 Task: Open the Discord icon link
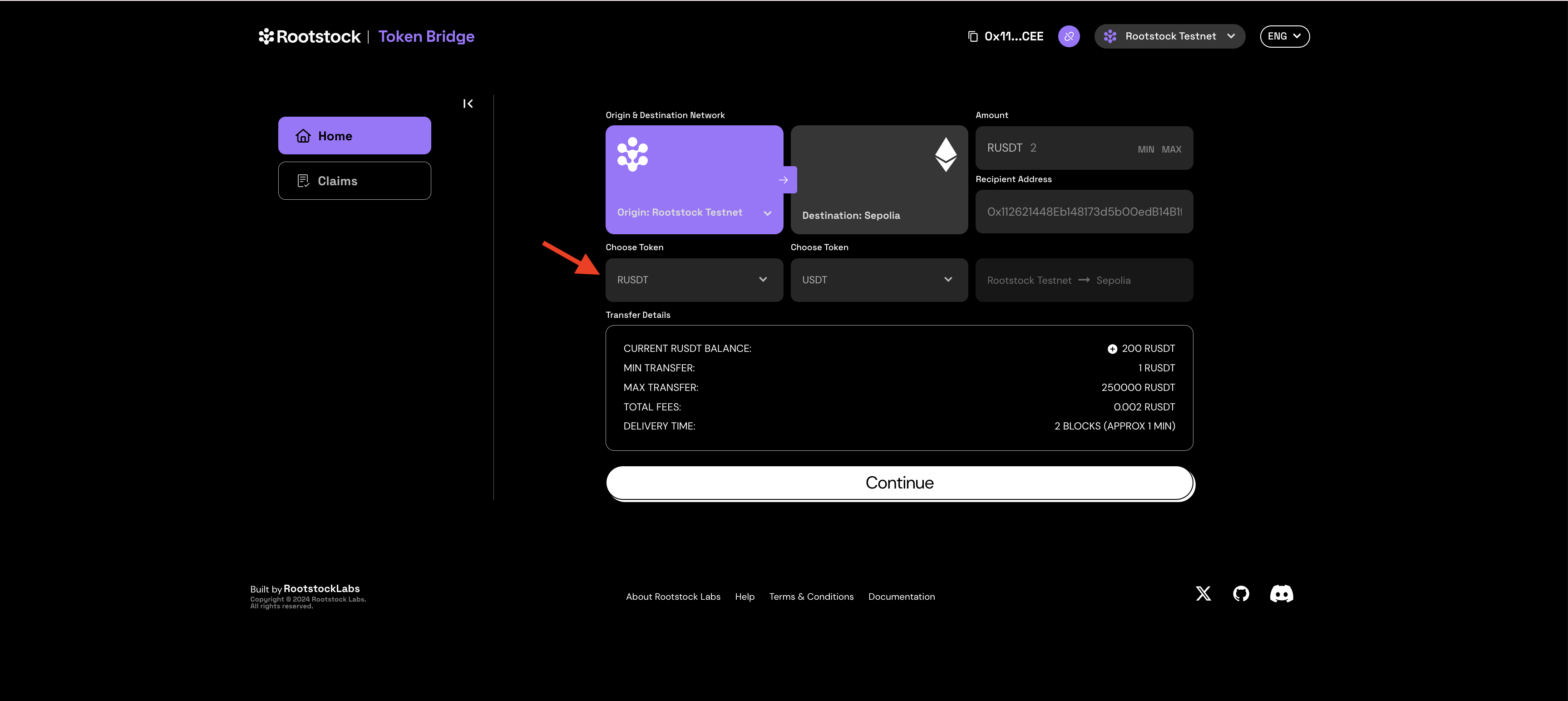point(1281,594)
